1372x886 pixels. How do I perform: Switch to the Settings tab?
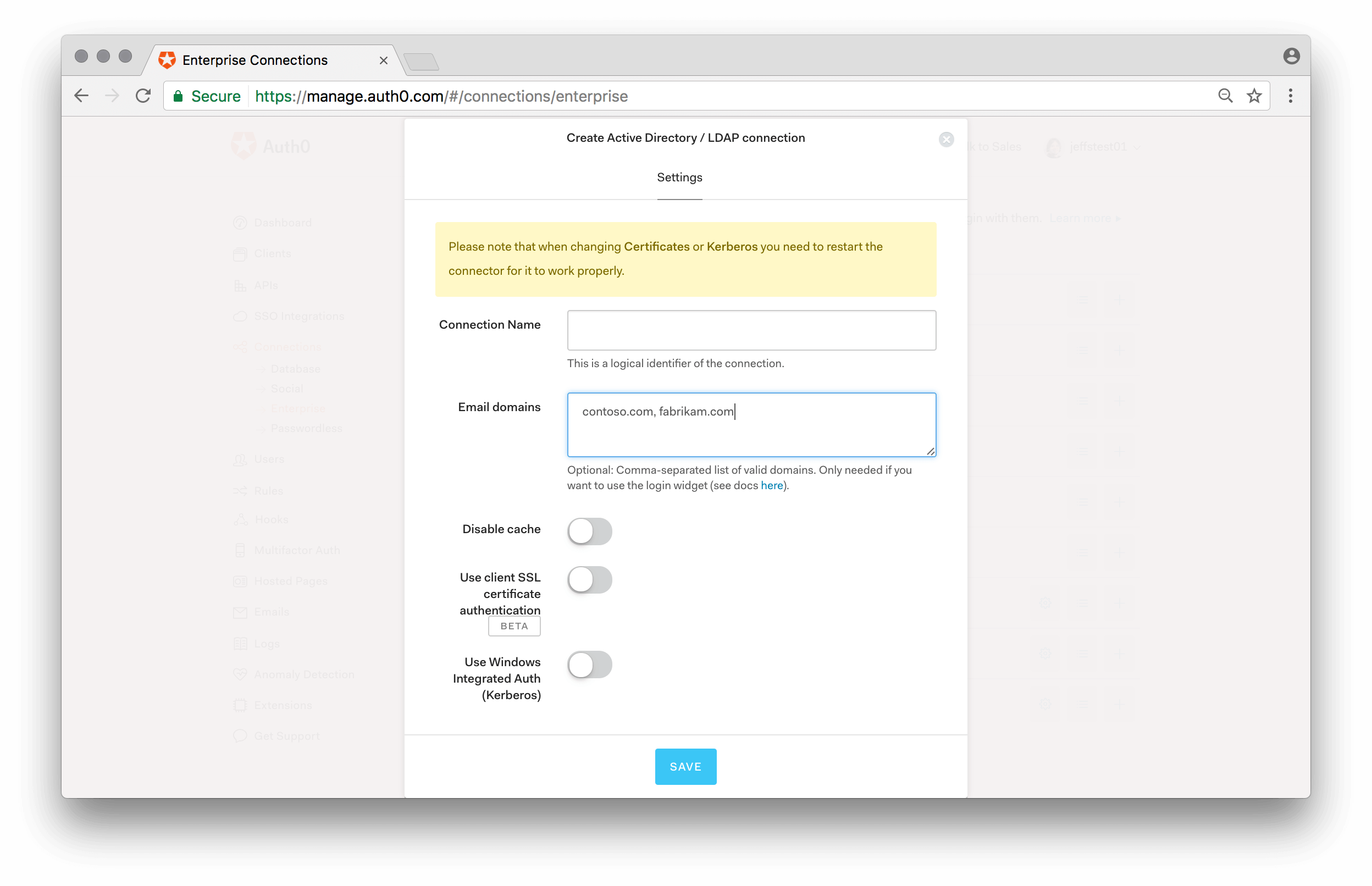tap(679, 177)
